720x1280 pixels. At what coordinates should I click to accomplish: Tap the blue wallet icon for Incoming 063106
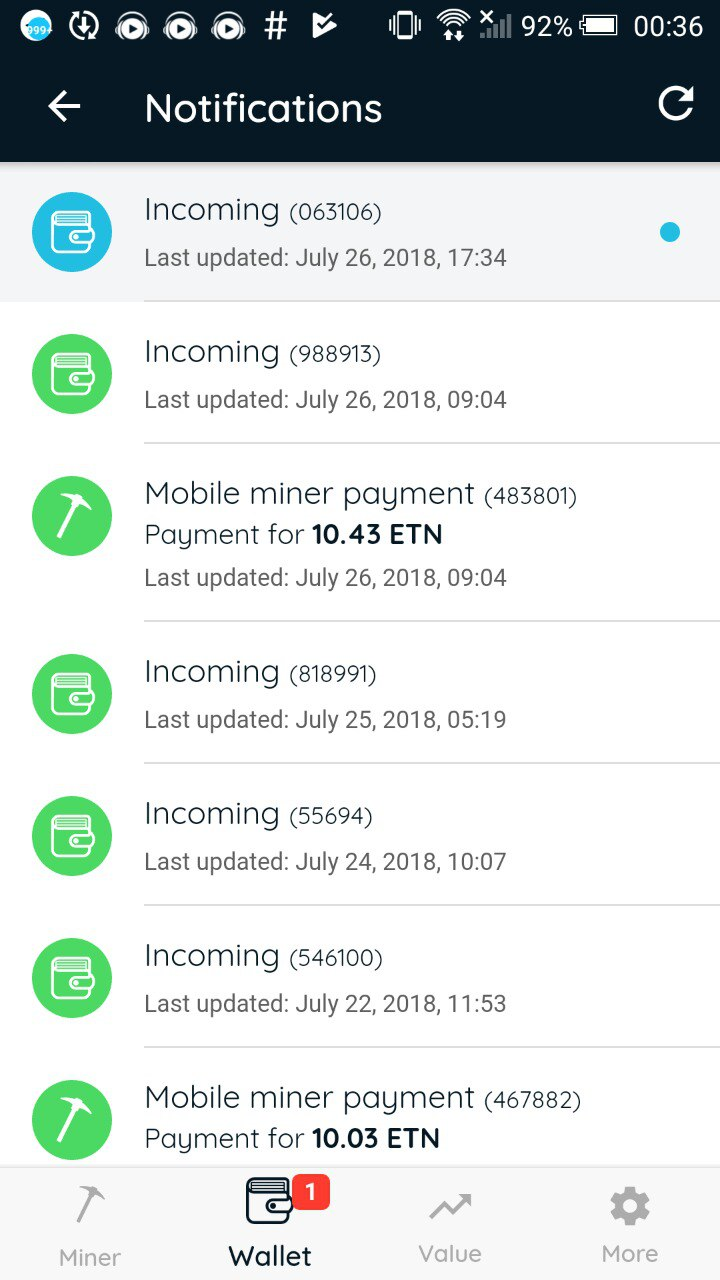72,232
